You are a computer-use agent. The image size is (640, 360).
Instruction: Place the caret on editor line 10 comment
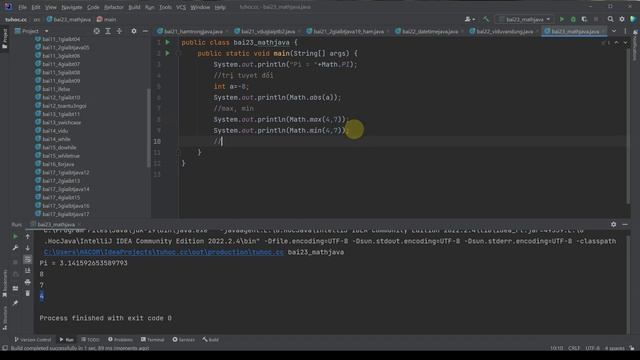click(x=218, y=141)
